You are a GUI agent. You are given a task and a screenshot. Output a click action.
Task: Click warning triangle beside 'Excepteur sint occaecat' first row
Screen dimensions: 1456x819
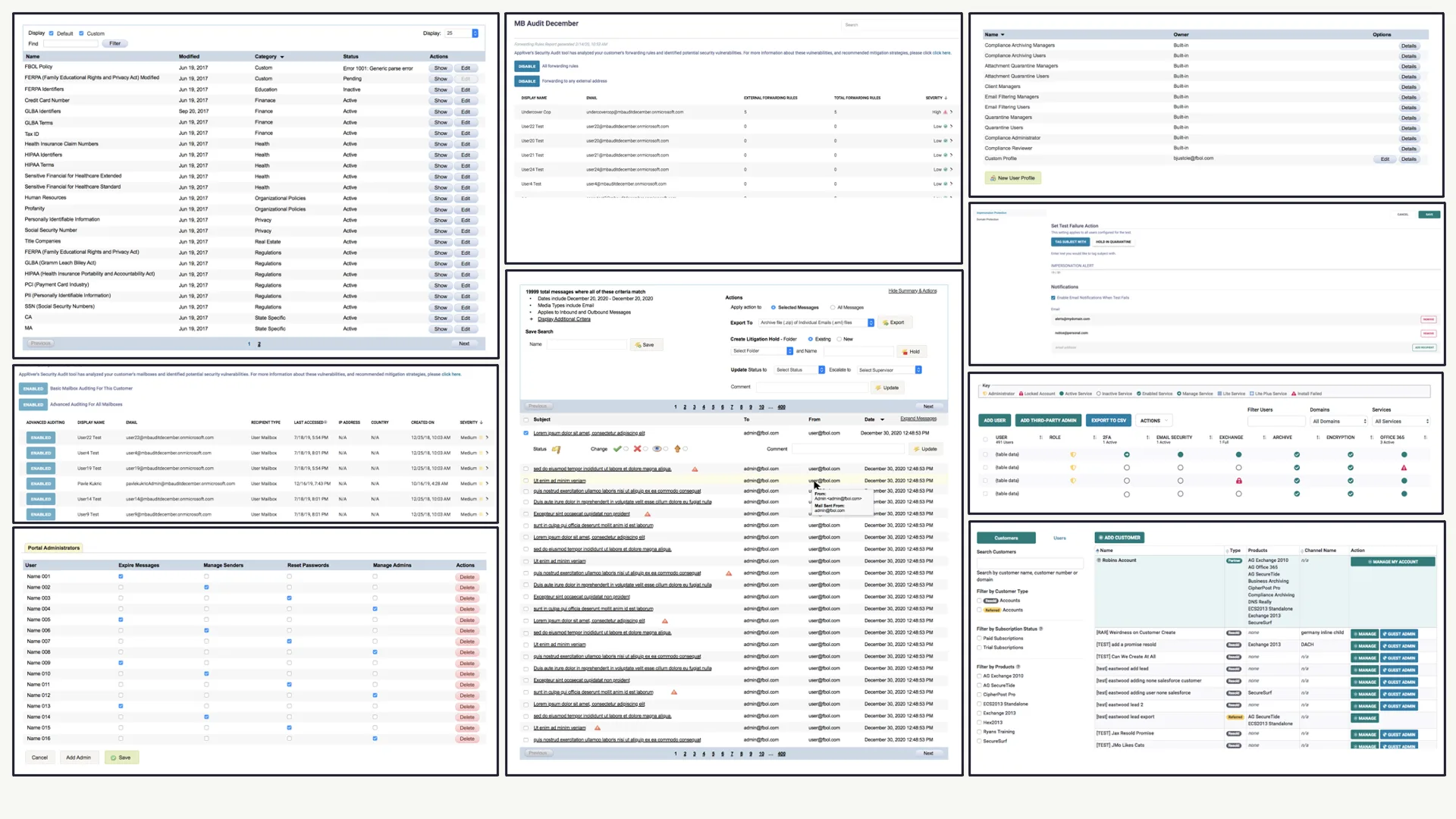[x=648, y=514]
